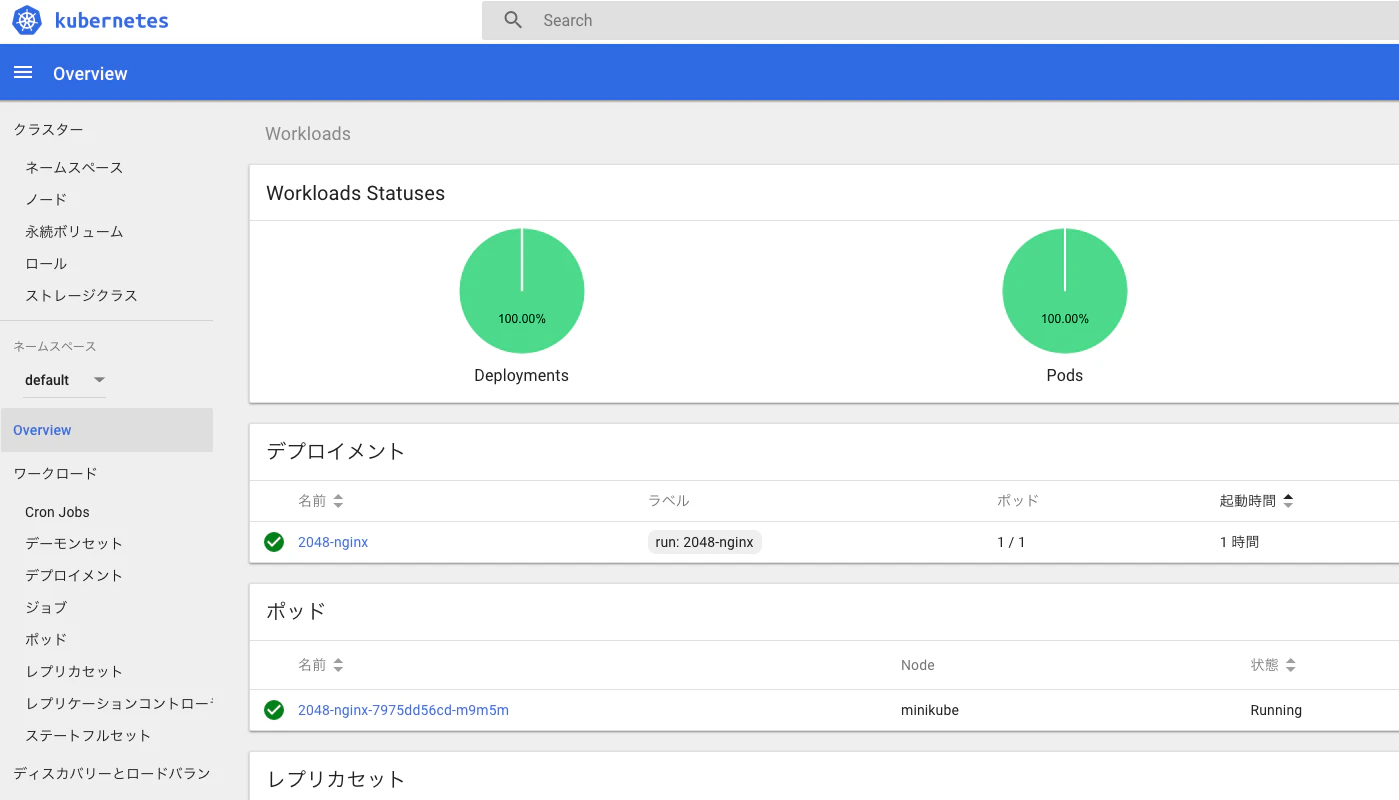Sort deployments by 名前 column arrows

click(338, 501)
